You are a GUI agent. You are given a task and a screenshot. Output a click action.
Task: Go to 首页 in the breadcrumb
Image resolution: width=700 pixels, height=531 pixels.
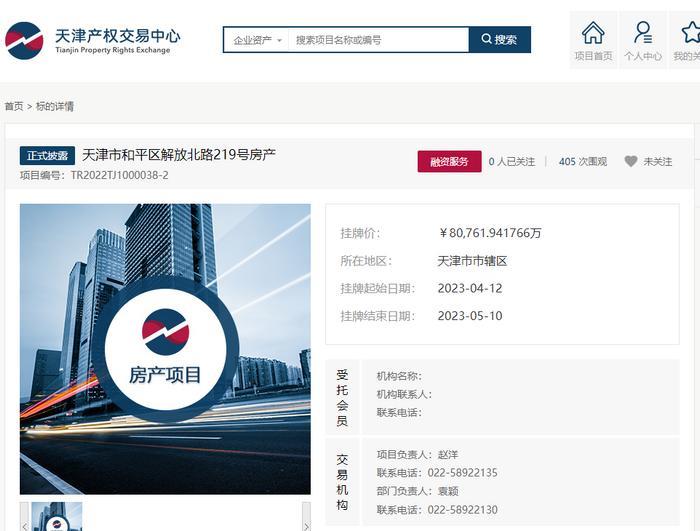(14, 106)
